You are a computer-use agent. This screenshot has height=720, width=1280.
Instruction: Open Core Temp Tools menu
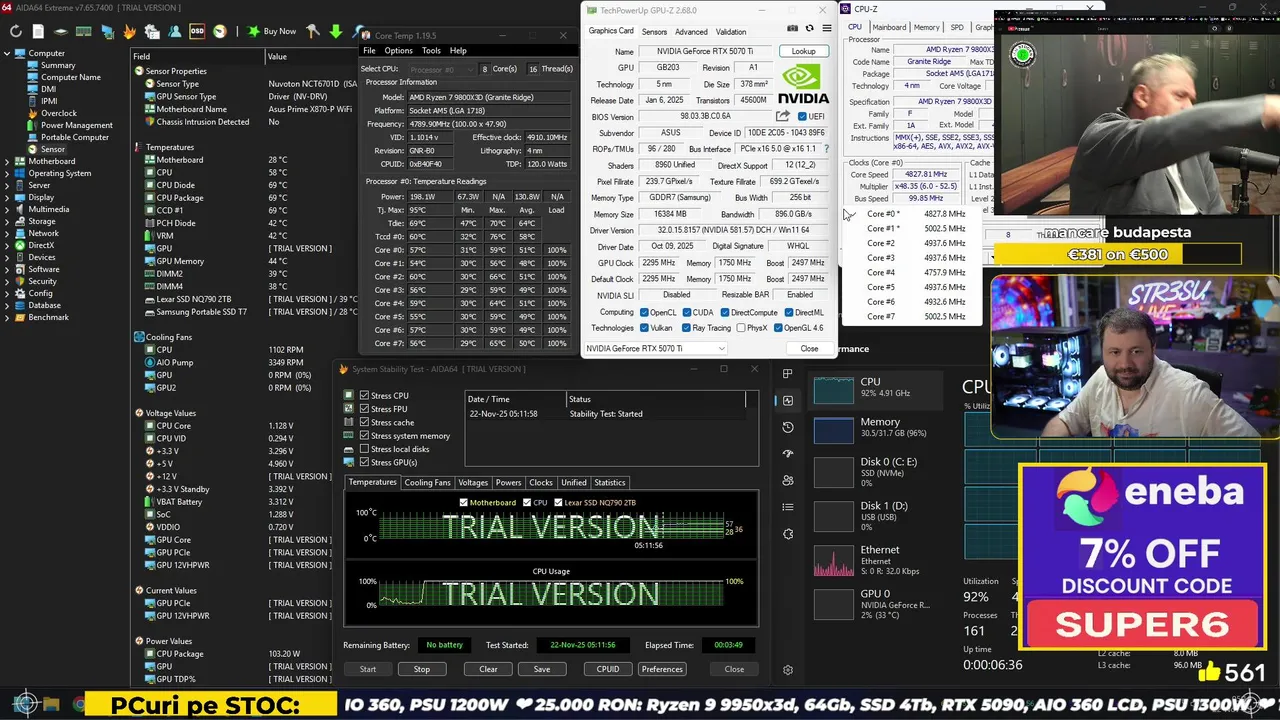click(431, 50)
